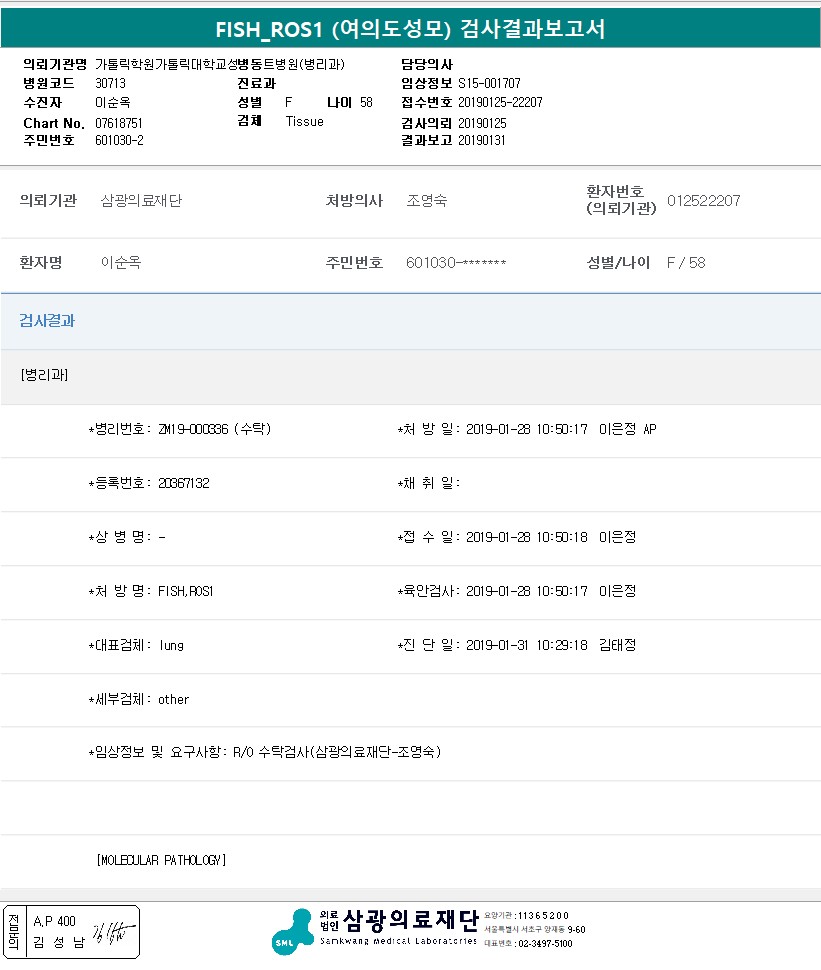821x970 pixels.
Task: Click the 처방의사 name 조영숙
Action: pos(427,201)
